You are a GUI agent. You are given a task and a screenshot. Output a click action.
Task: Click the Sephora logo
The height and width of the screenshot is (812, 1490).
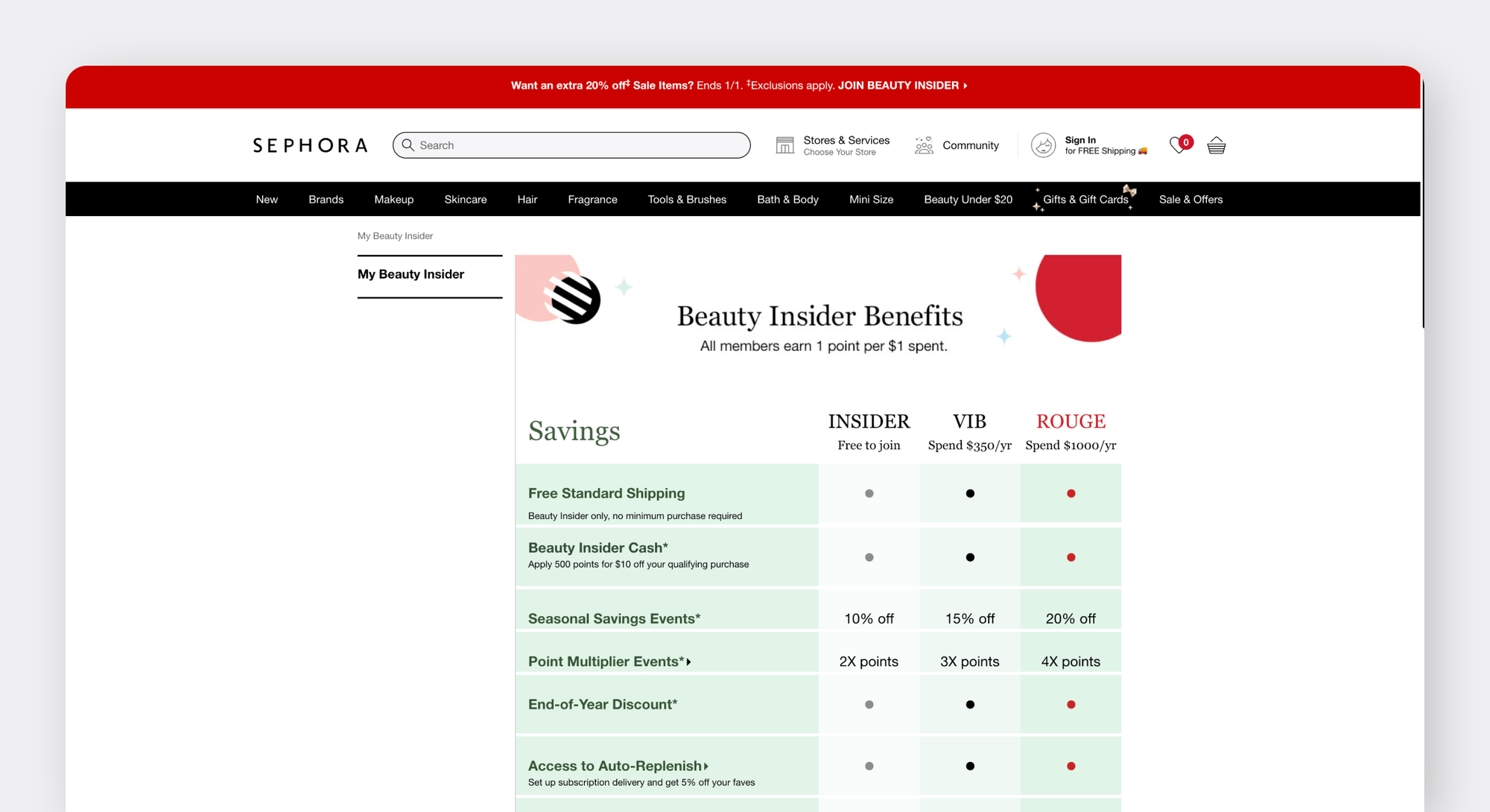pyautogui.click(x=309, y=145)
